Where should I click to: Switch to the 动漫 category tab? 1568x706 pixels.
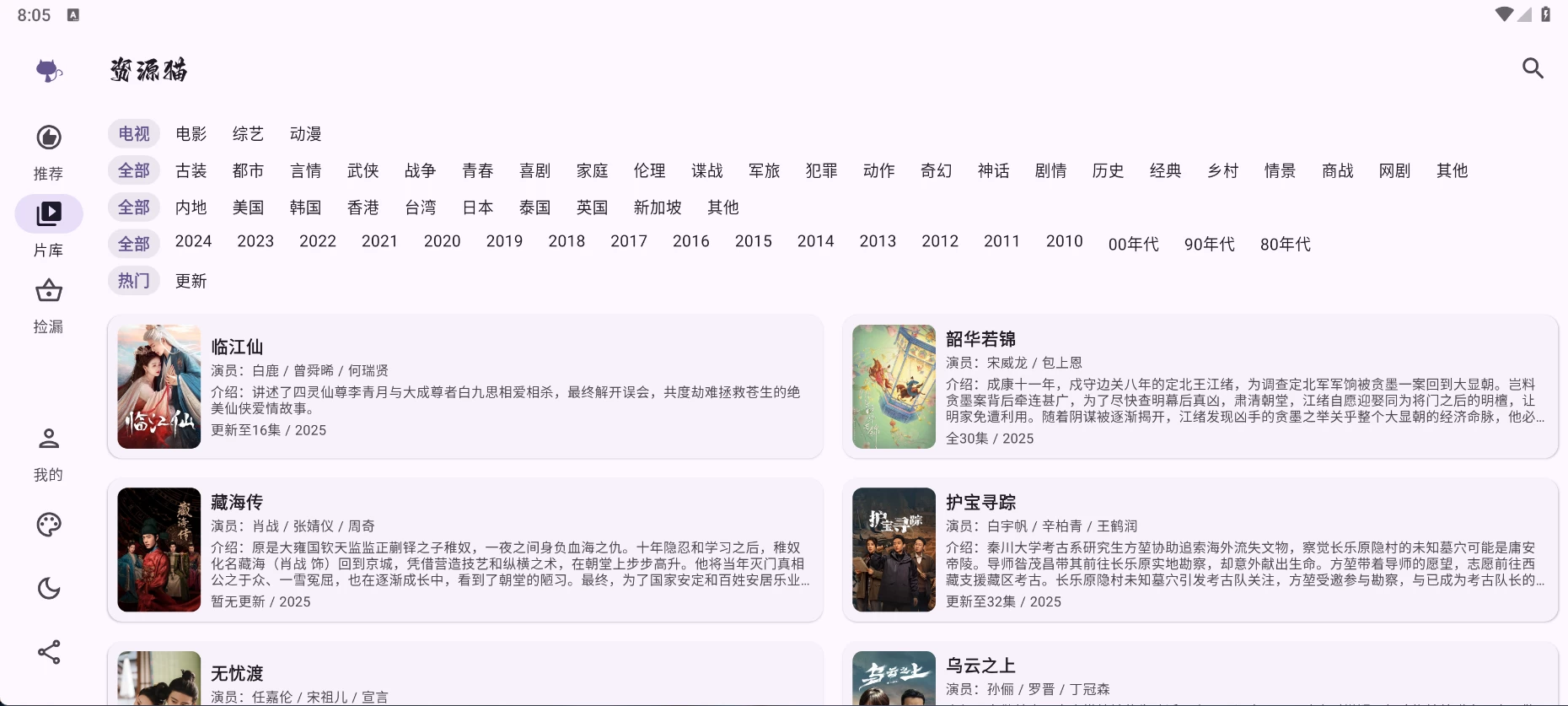tap(305, 134)
